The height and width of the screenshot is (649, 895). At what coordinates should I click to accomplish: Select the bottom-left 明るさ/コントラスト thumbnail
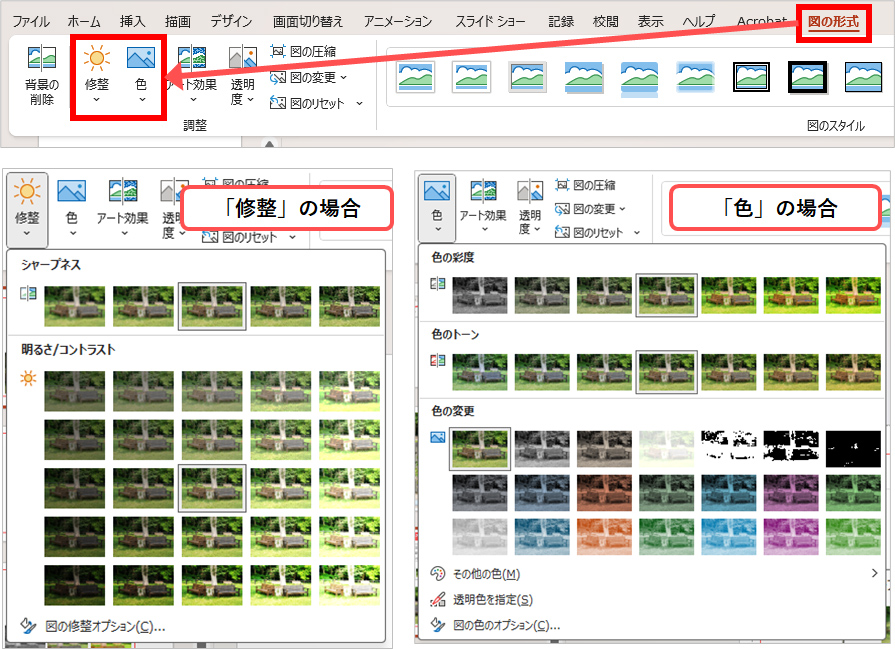point(74,585)
